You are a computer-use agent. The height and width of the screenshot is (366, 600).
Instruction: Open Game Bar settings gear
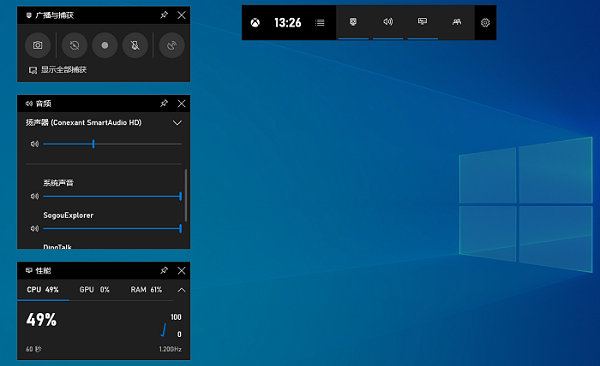coord(485,23)
